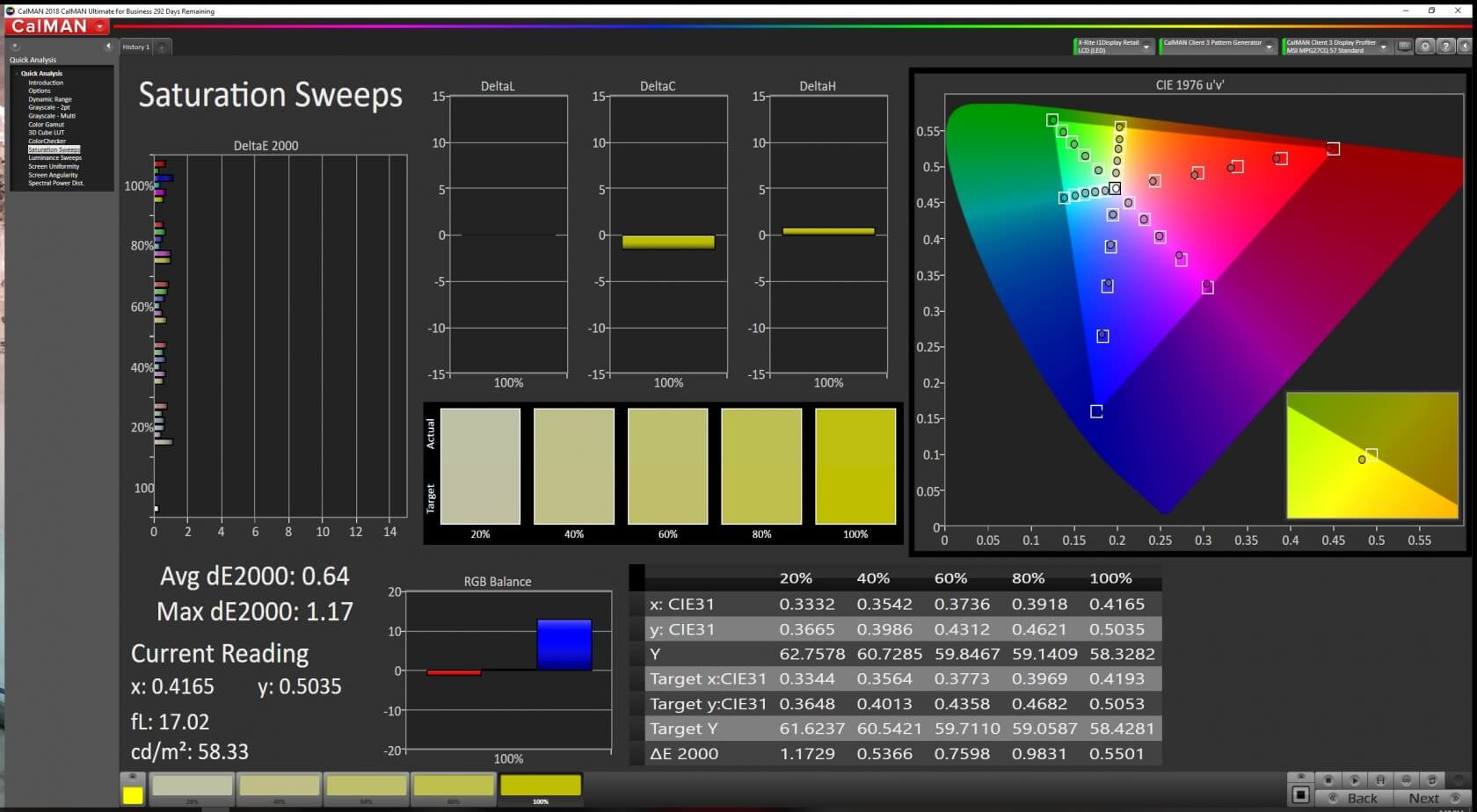Click the continuous read infinity icon

point(1406,779)
